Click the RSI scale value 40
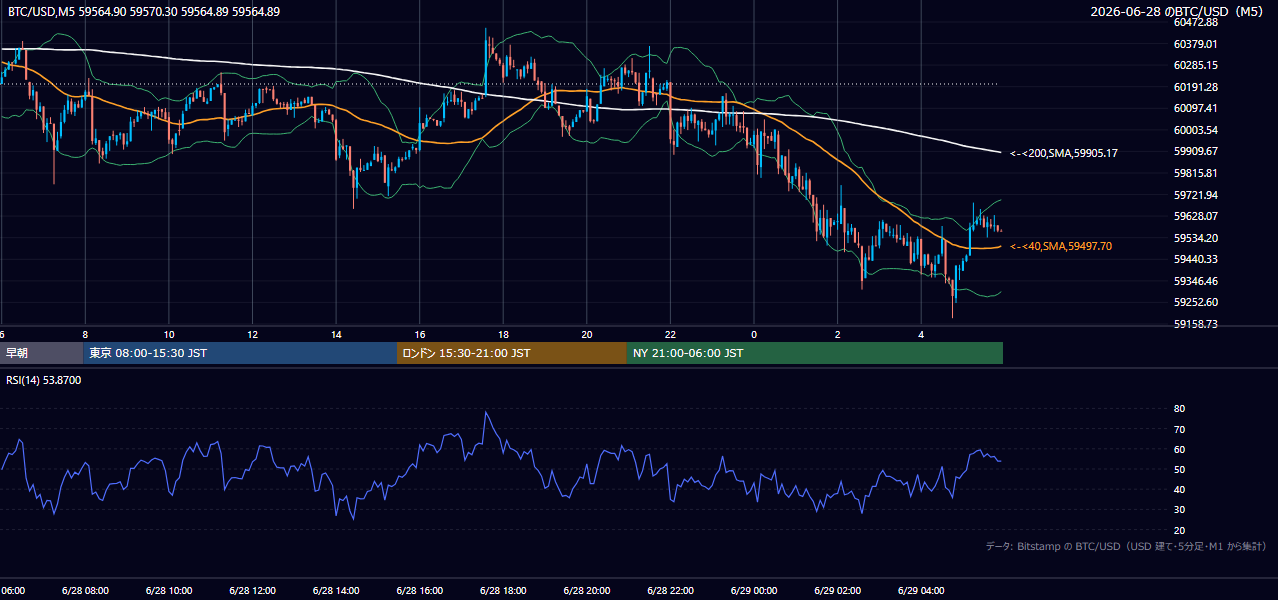Viewport: 1278px width, 600px height. (1179, 489)
